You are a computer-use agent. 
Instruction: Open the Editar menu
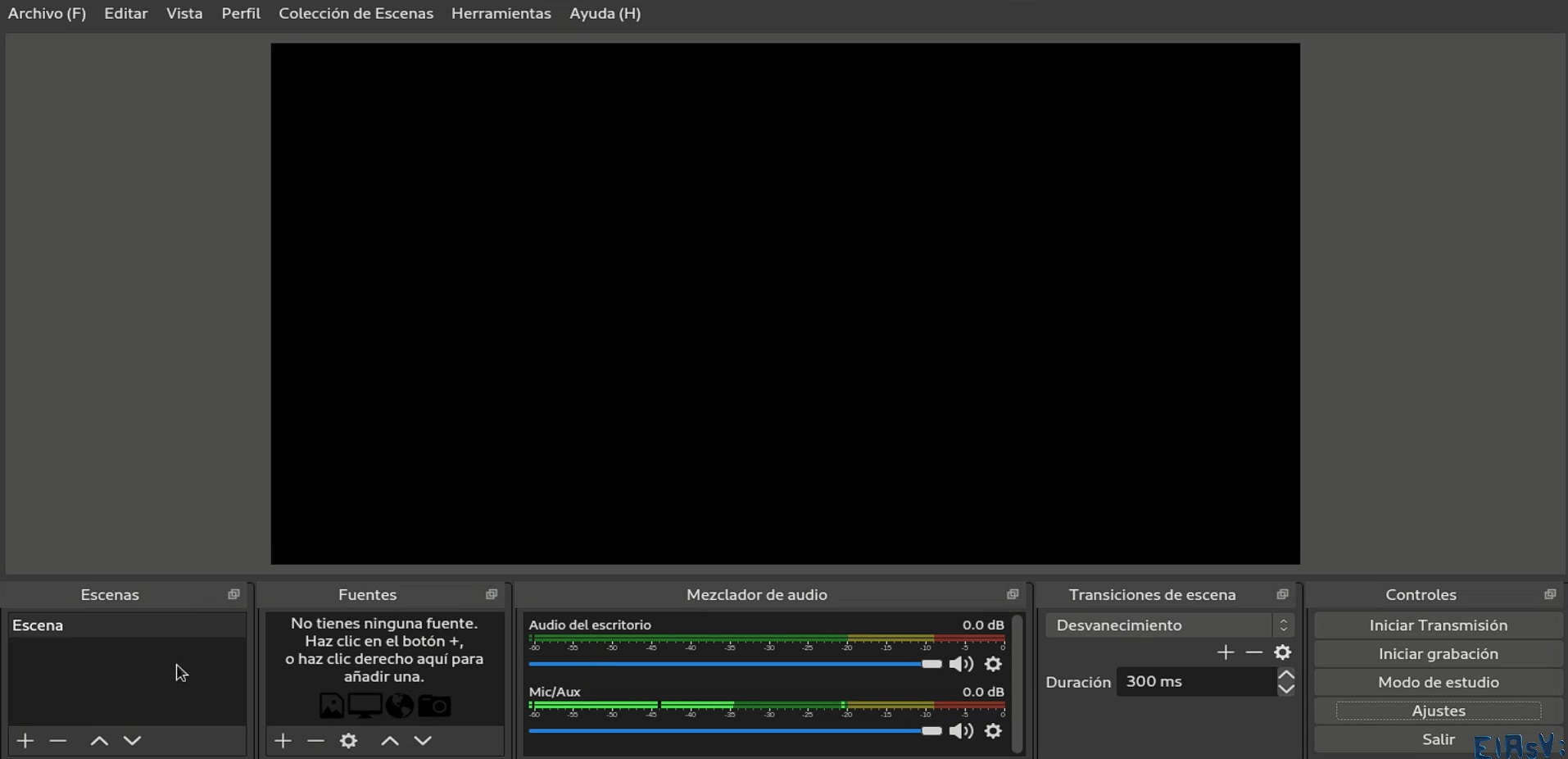[x=126, y=14]
